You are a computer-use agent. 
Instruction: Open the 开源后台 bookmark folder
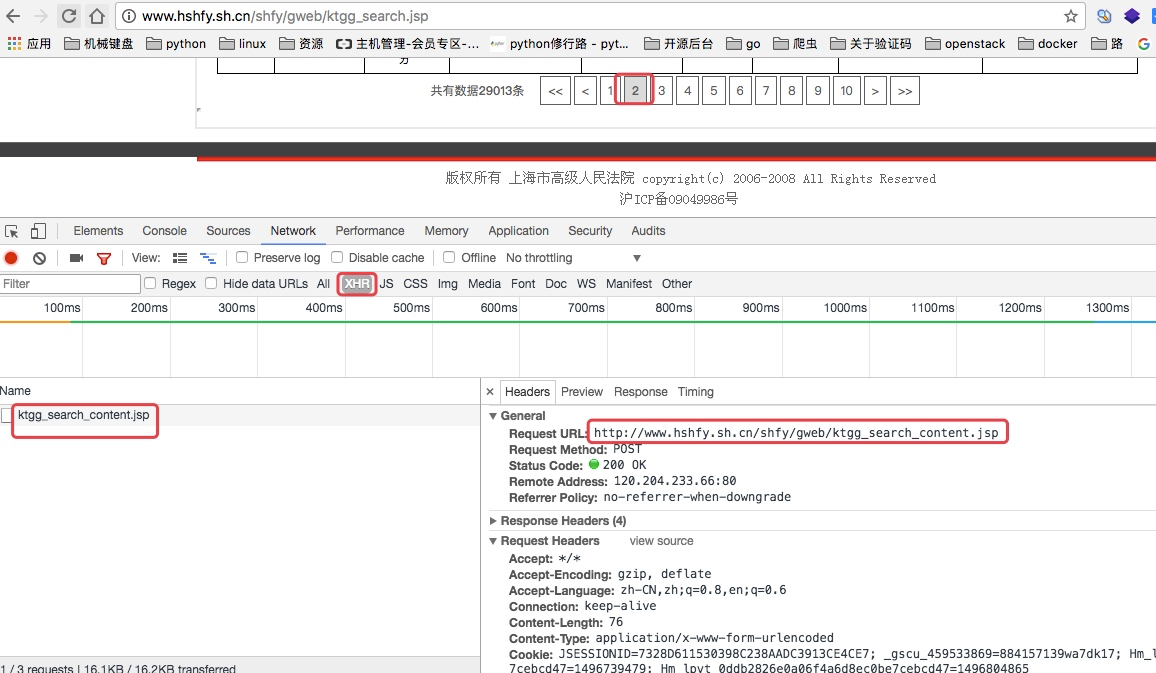tap(678, 43)
